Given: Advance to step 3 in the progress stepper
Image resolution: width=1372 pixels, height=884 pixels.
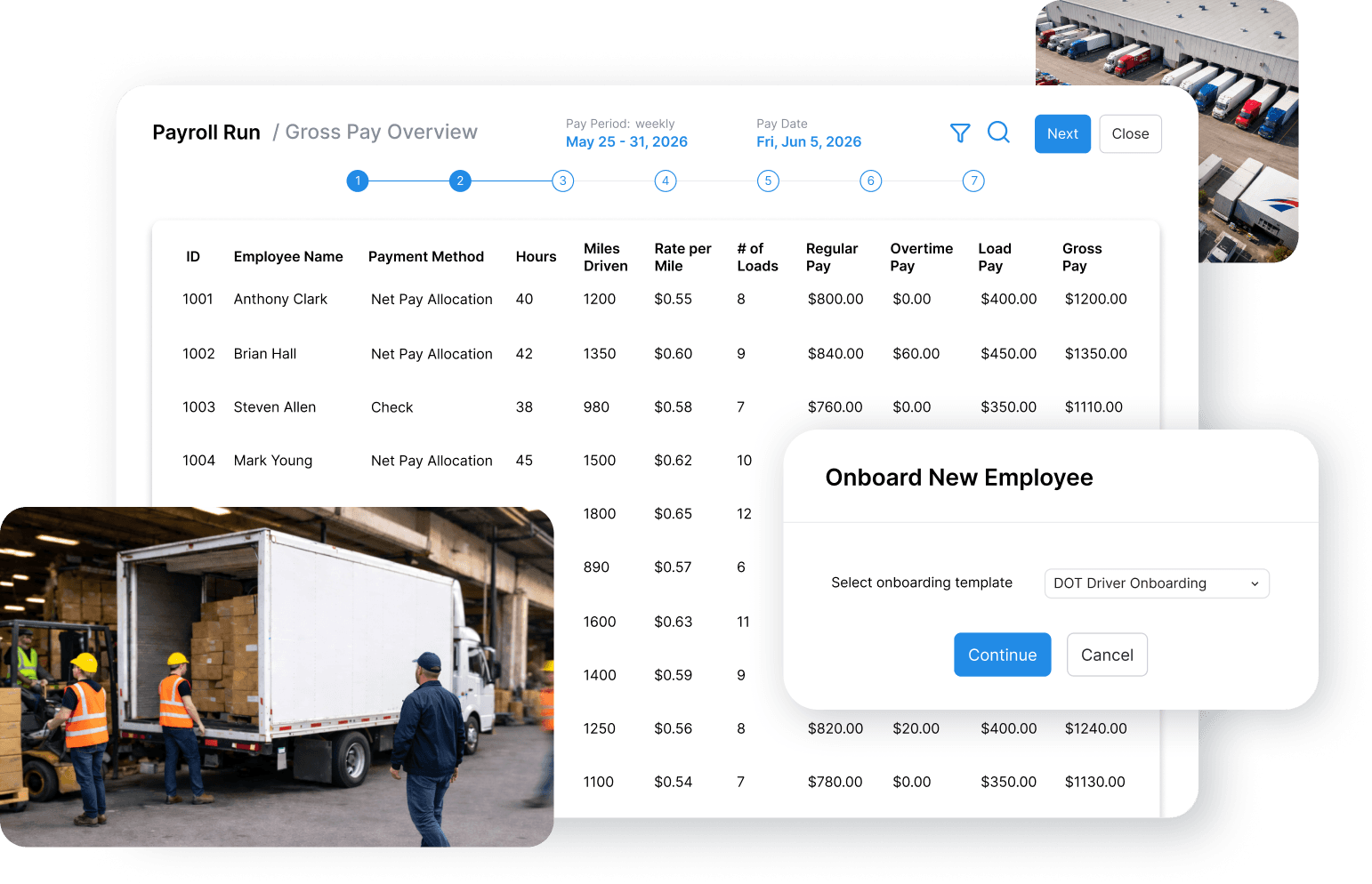Looking at the screenshot, I should 562,181.
